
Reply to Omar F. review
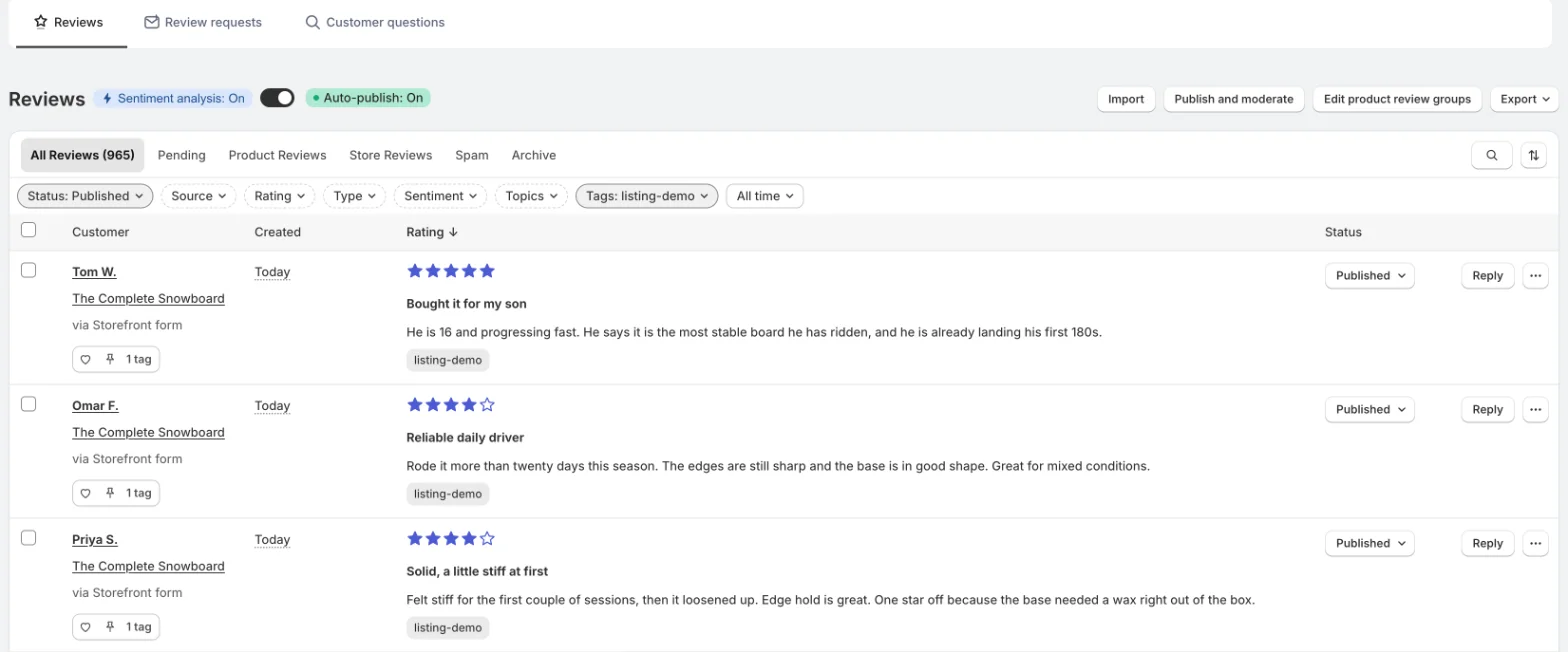pyautogui.click(x=1487, y=409)
